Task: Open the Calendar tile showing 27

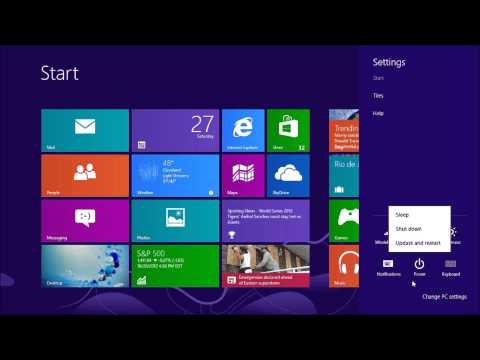Action: (x=175, y=130)
